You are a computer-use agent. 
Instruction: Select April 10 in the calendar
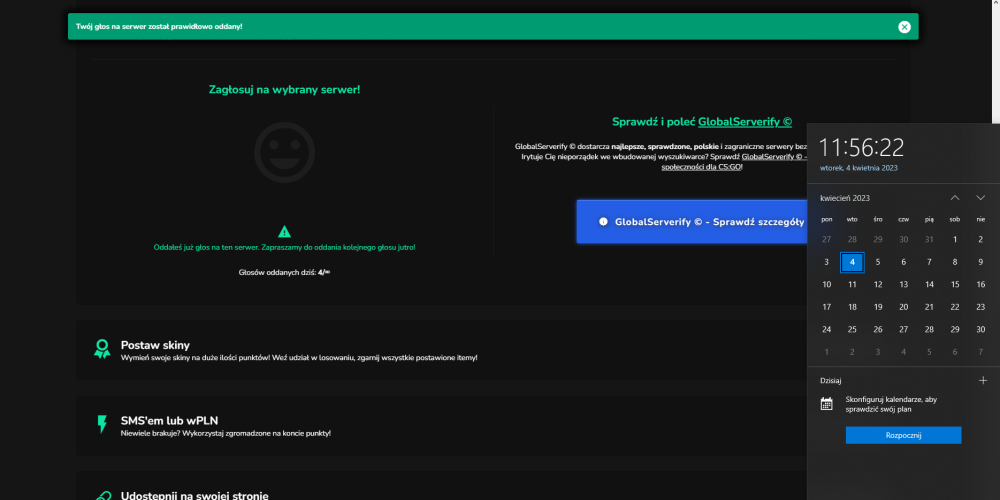click(827, 284)
